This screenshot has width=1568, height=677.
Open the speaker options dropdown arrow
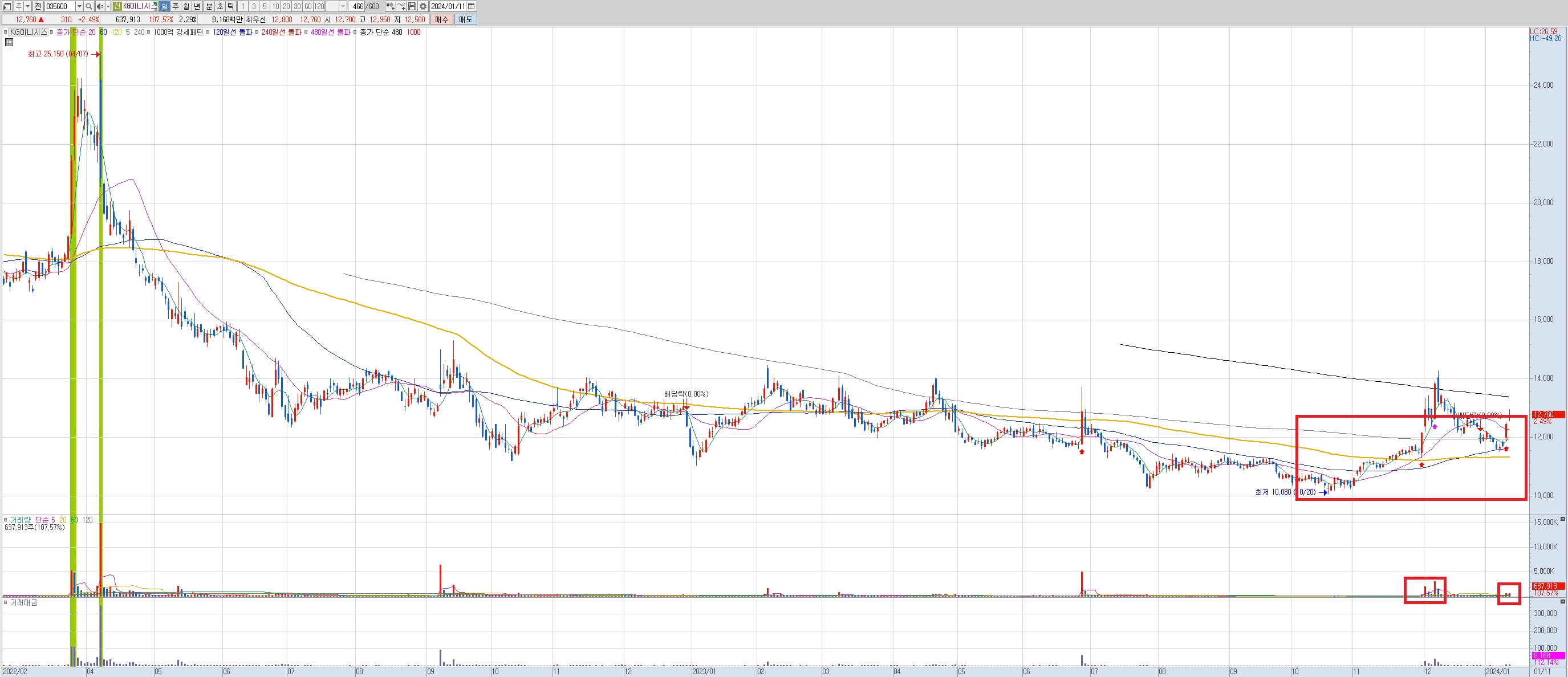108,7
